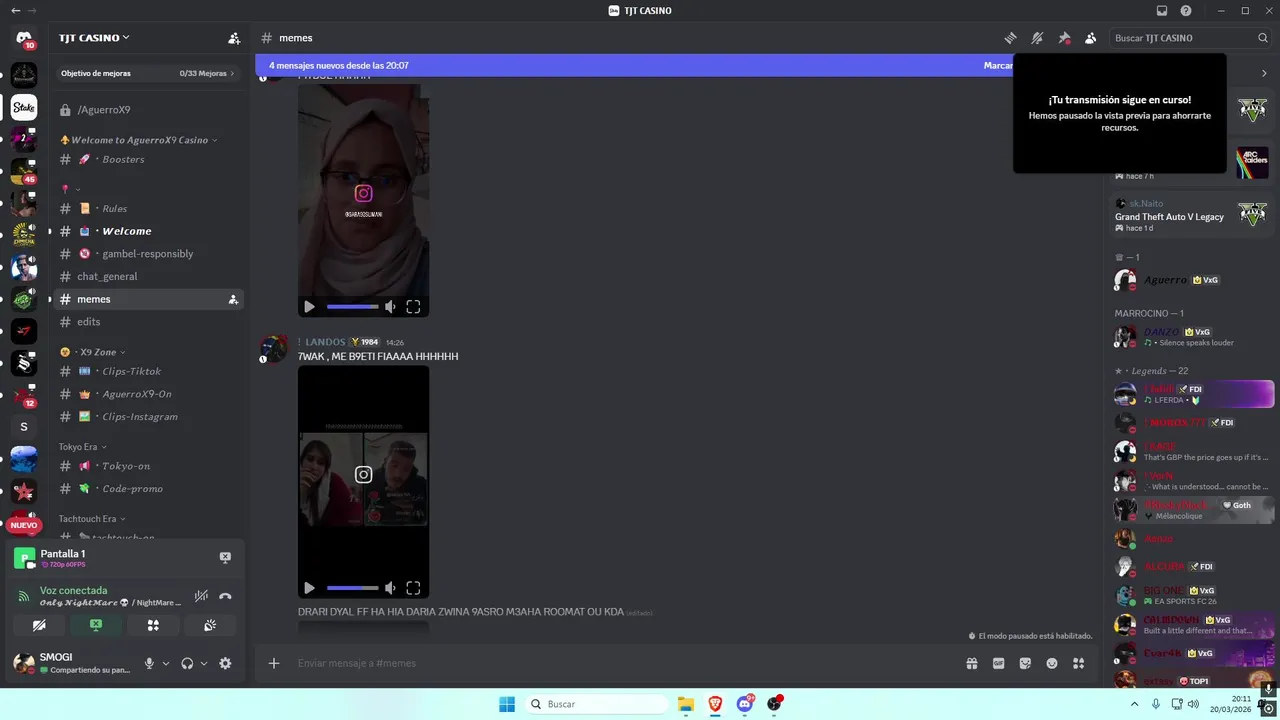Open the soundboard button in voice panel
Screen dimensions: 1280x720
(x=210, y=625)
